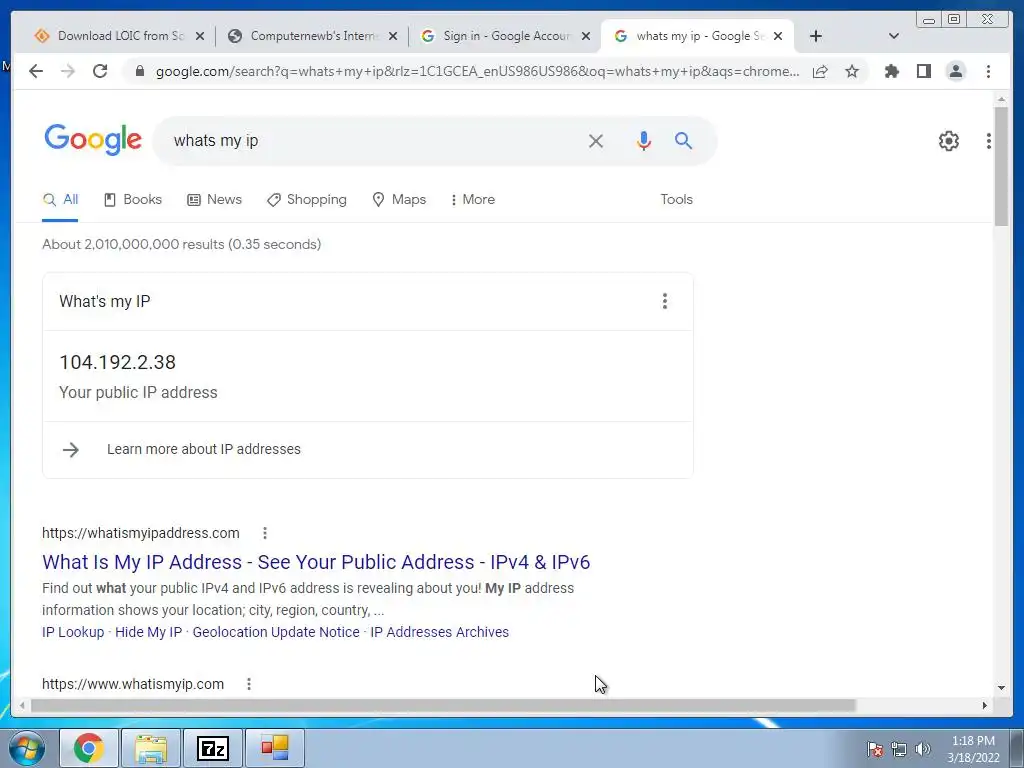Open the red-yellow squares taskbar app
Screen dimensions: 1024x768
275,748
